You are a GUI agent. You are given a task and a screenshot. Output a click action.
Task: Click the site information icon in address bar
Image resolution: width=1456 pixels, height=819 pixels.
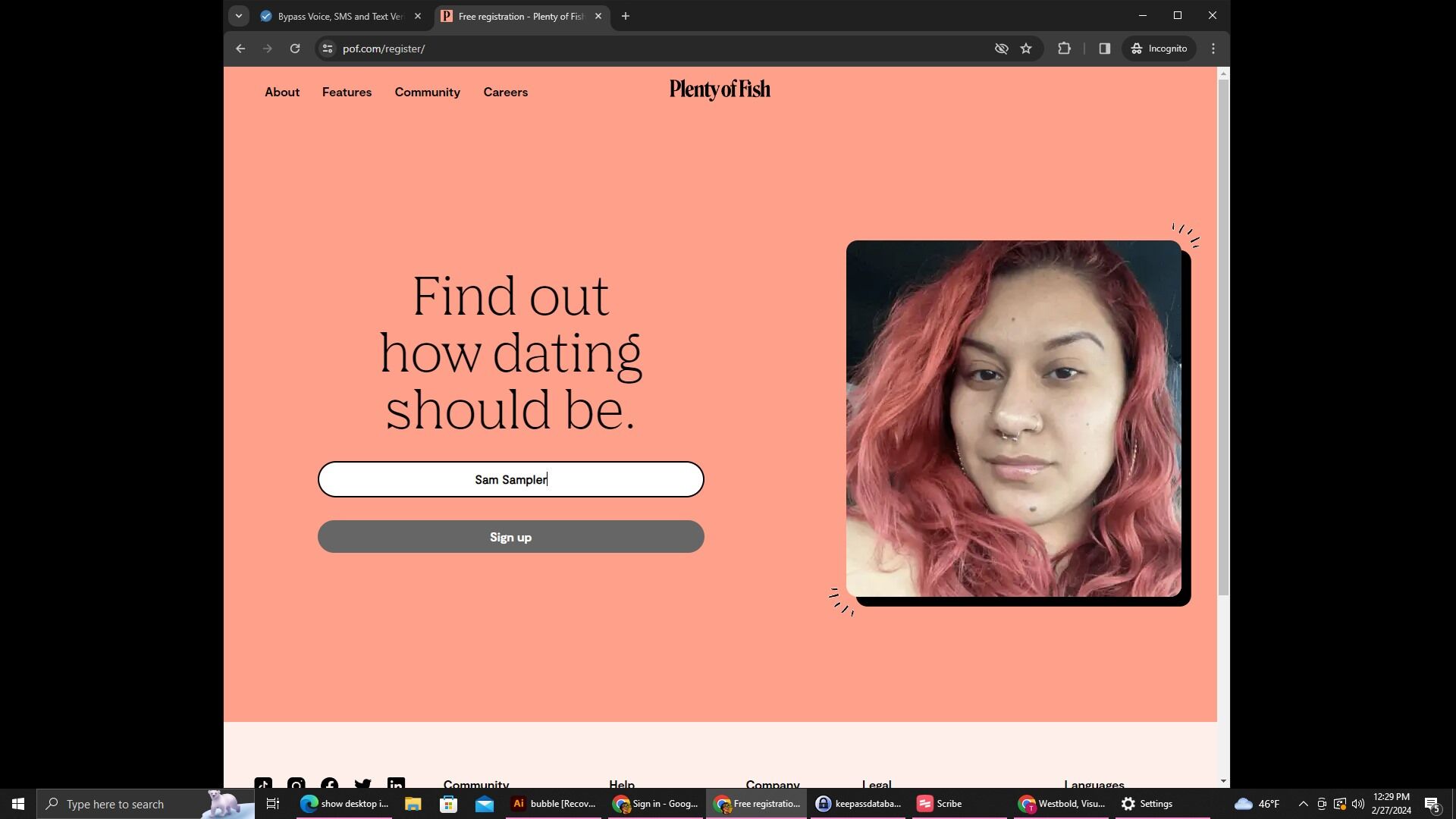pos(328,49)
